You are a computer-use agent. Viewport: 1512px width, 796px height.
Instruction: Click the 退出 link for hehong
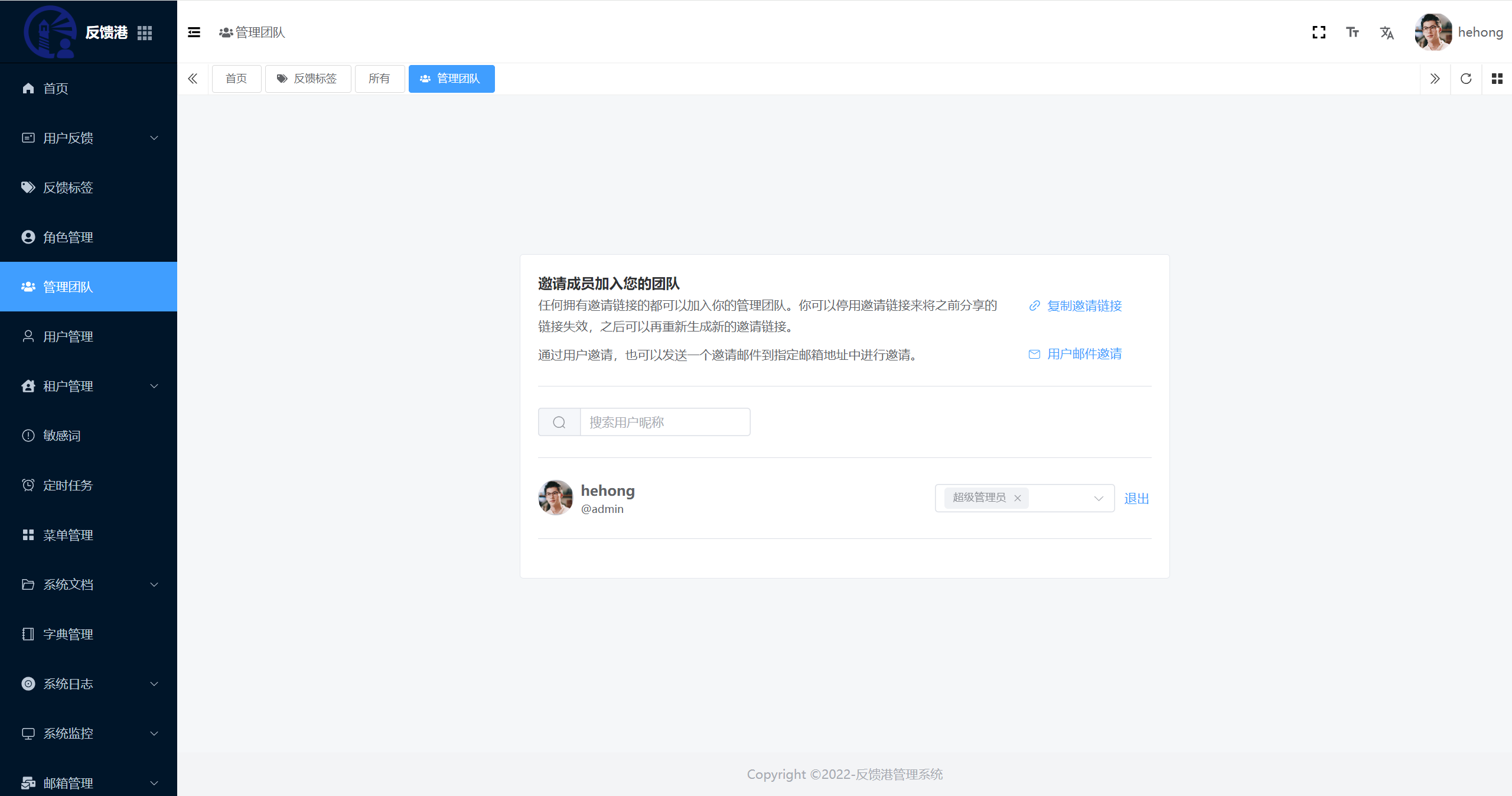[1136, 498]
